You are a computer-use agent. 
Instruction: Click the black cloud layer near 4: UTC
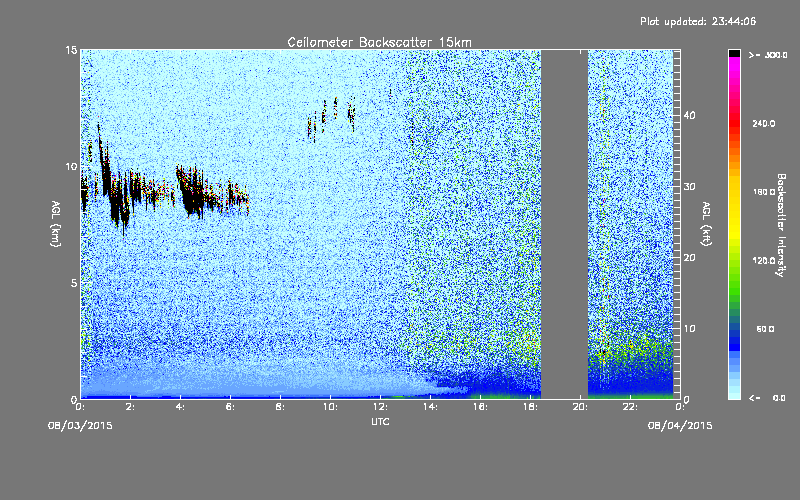[191, 193]
